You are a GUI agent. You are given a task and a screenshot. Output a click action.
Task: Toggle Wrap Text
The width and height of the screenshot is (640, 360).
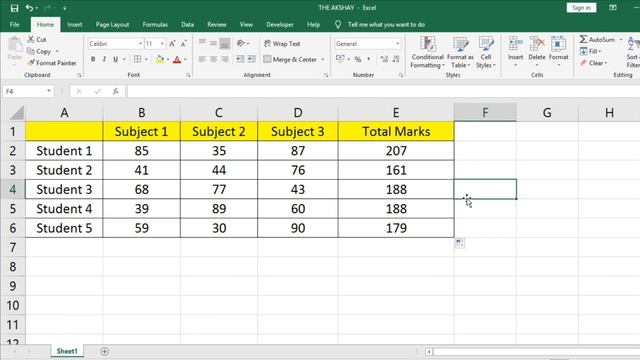282,44
